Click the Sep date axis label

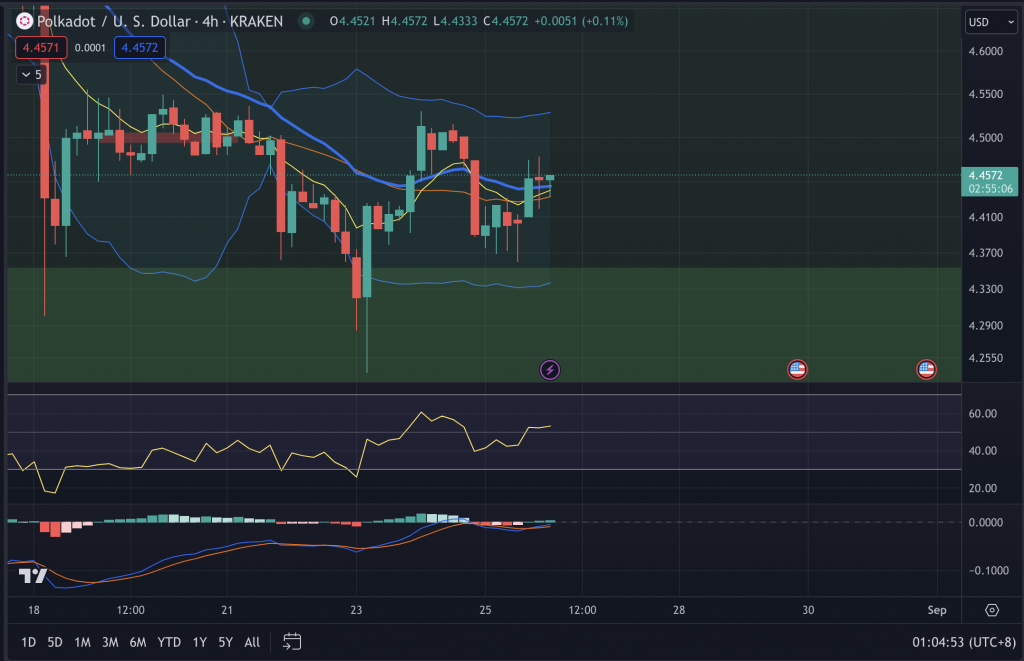[936, 610]
